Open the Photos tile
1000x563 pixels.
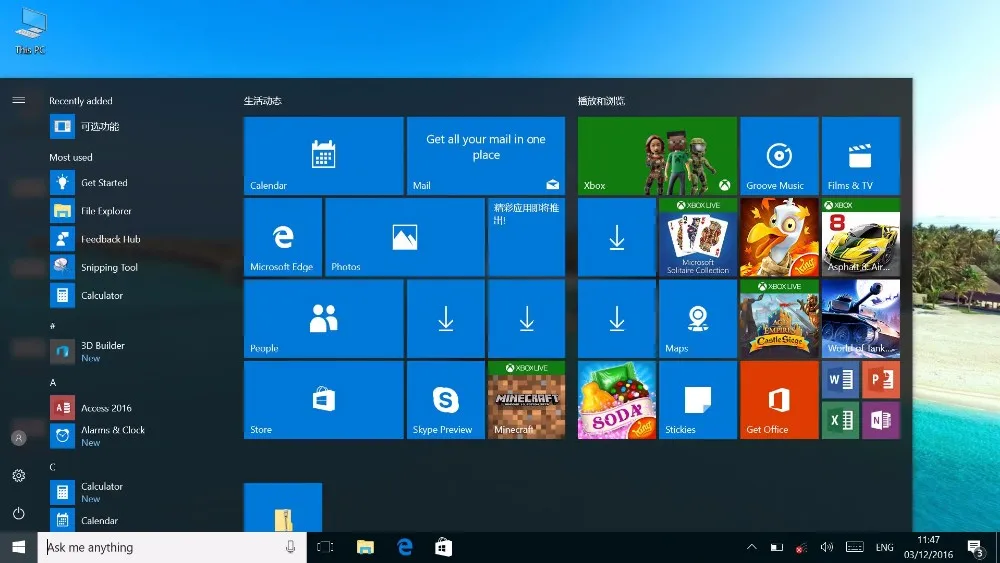tap(405, 237)
